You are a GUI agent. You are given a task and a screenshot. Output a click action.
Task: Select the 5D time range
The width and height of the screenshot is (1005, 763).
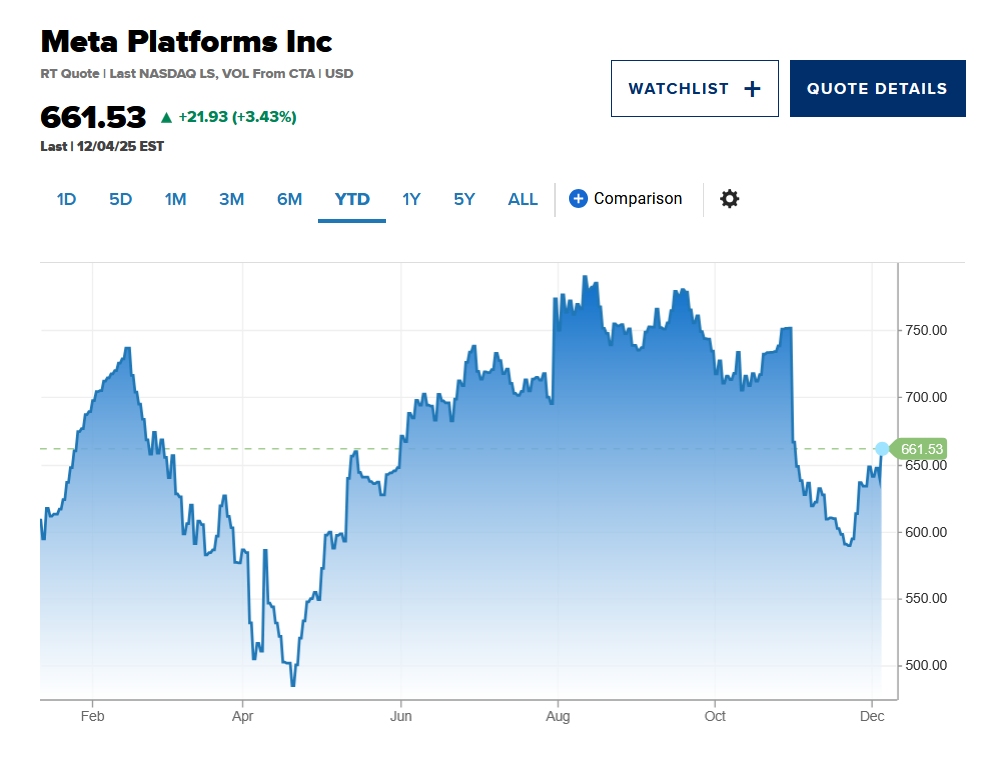pyautogui.click(x=120, y=199)
